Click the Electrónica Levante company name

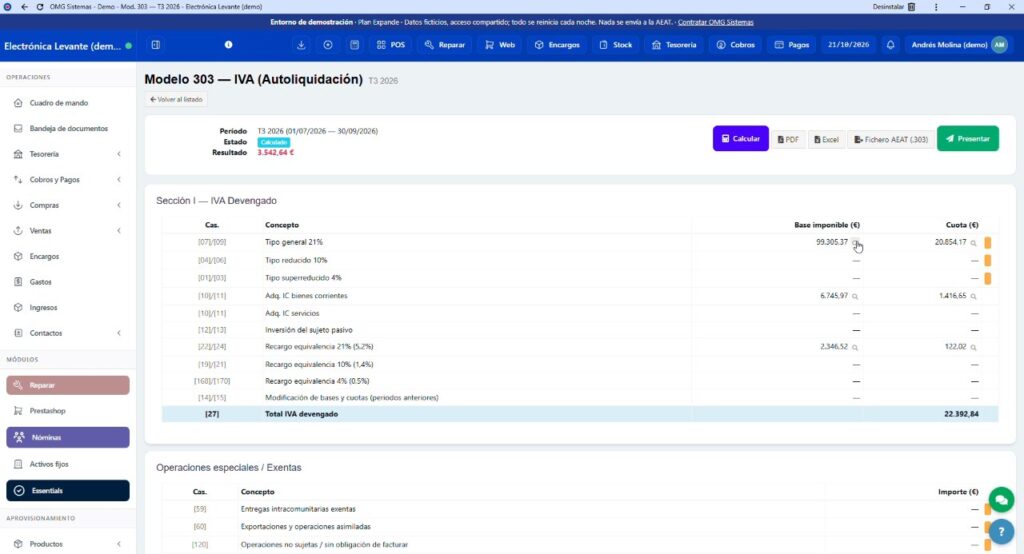click(x=63, y=46)
